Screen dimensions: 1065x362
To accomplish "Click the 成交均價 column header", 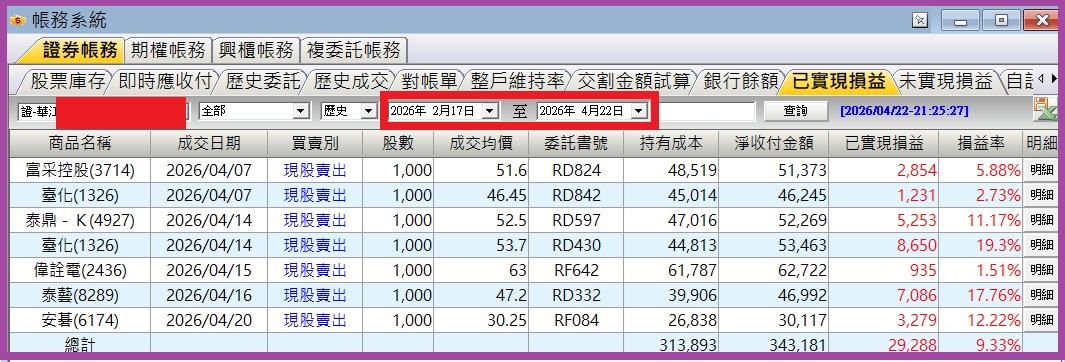I will [x=481, y=143].
